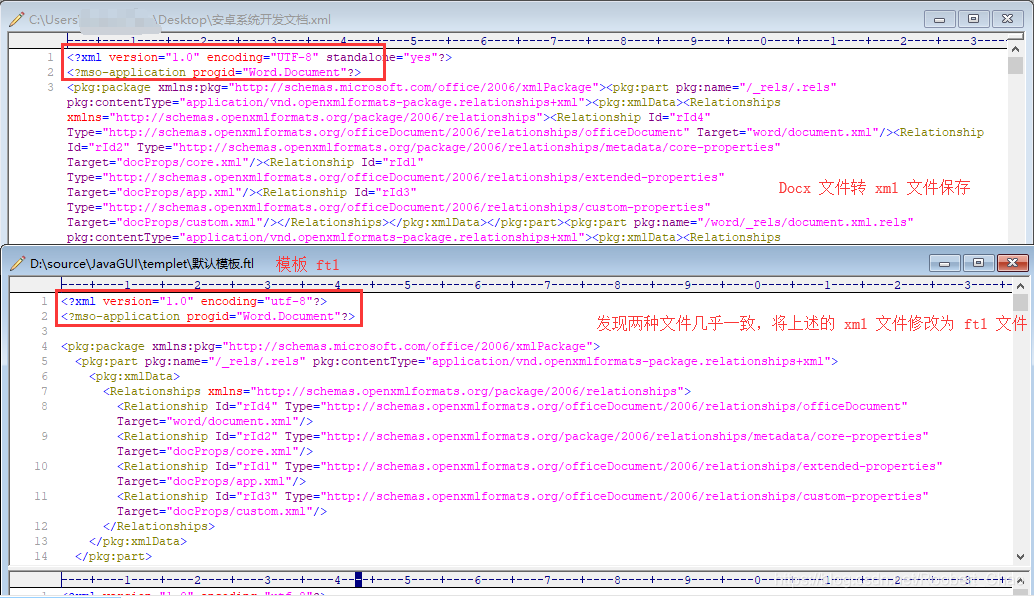Restore the 默认模板.ftl window size

pos(978,263)
